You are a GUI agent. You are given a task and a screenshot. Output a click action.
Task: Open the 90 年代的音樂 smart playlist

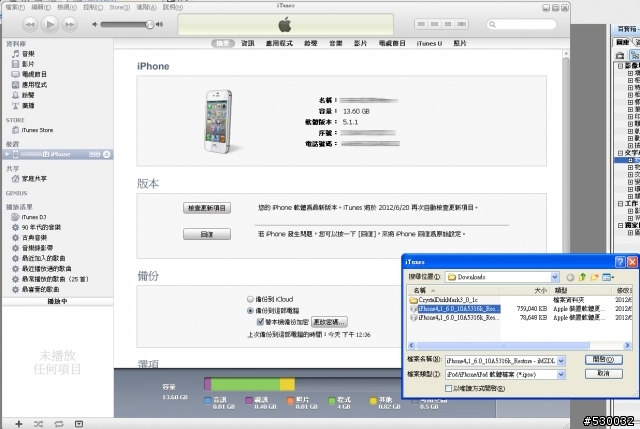click(36, 227)
